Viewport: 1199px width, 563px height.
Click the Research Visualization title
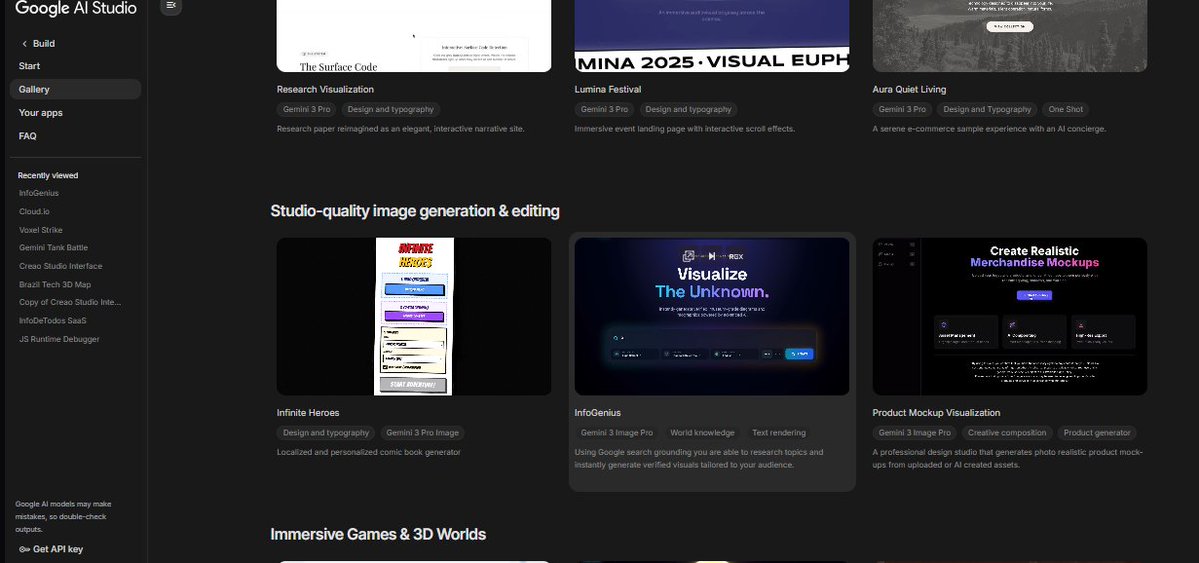pos(325,89)
